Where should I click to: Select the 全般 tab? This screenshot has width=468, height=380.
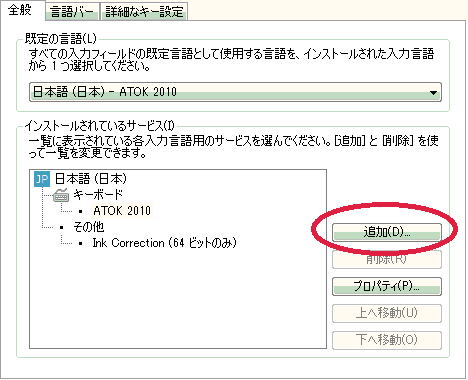coord(20,10)
